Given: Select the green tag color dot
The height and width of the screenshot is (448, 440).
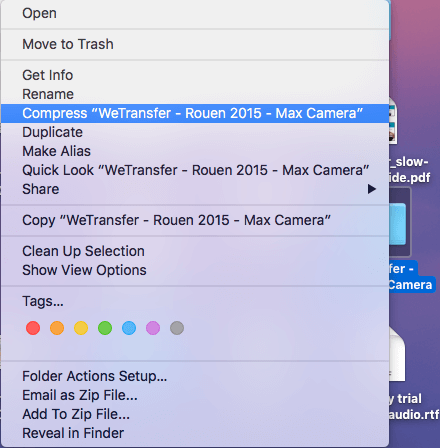Looking at the screenshot, I should point(105,328).
